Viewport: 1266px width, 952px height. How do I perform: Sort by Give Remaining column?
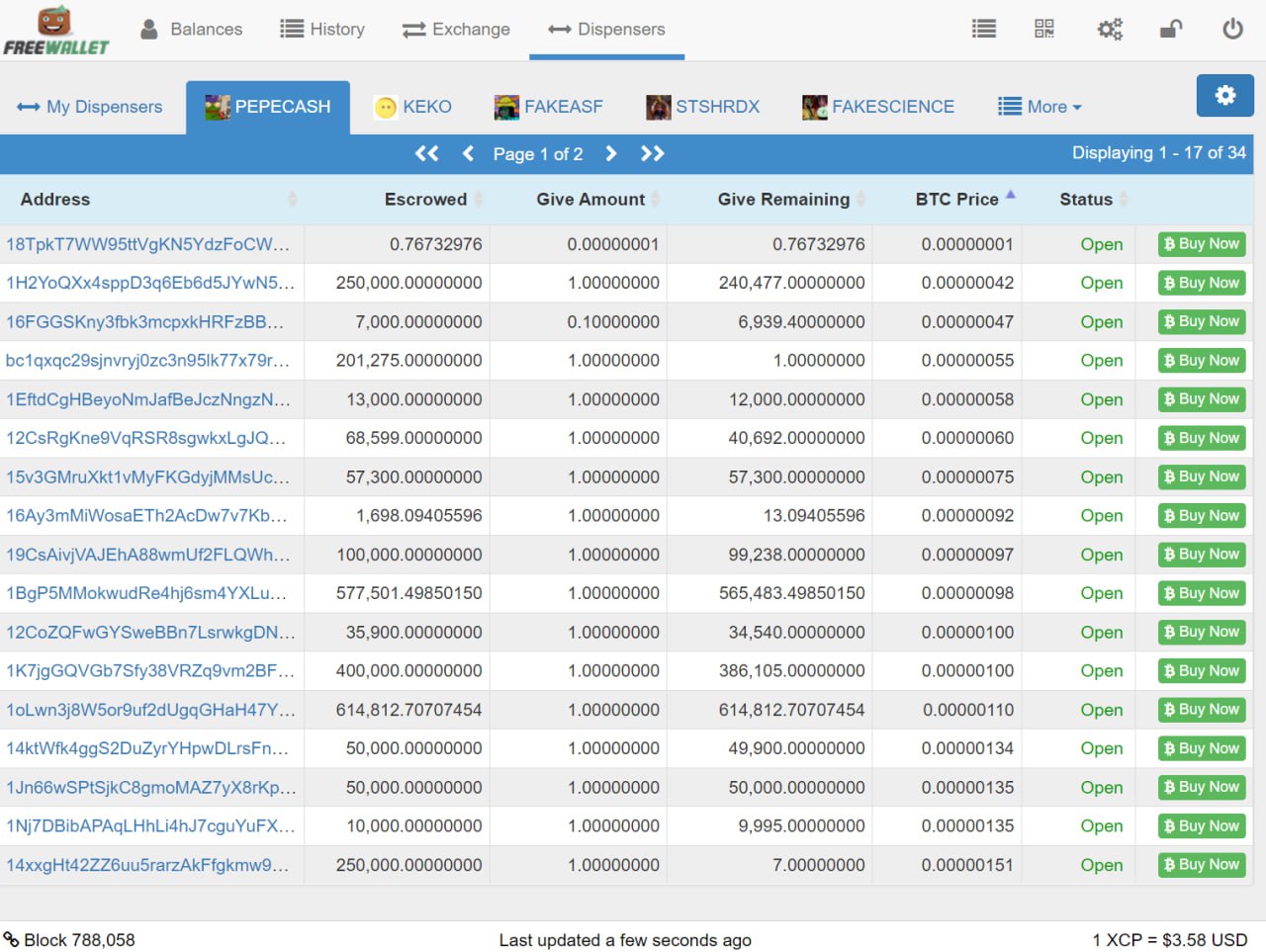click(770, 200)
